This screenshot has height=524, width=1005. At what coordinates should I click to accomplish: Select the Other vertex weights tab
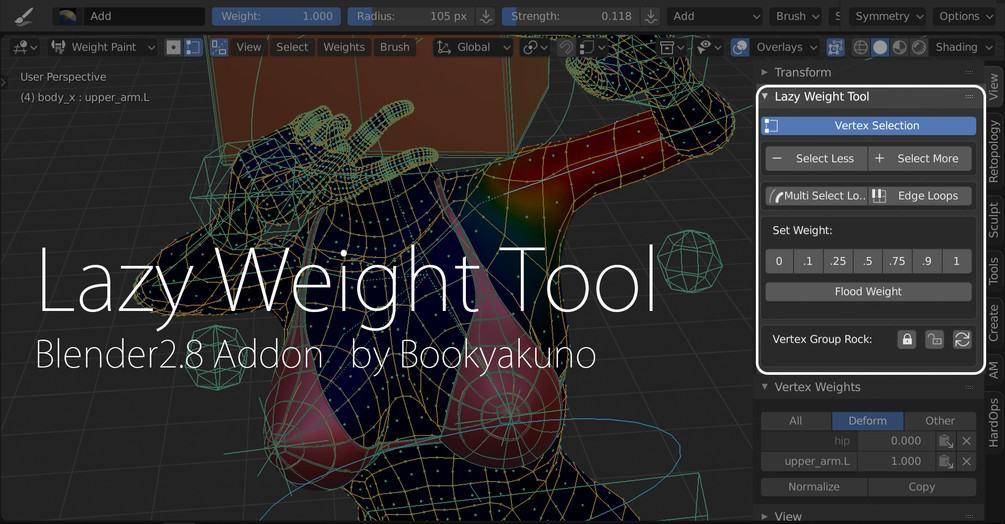click(940, 421)
